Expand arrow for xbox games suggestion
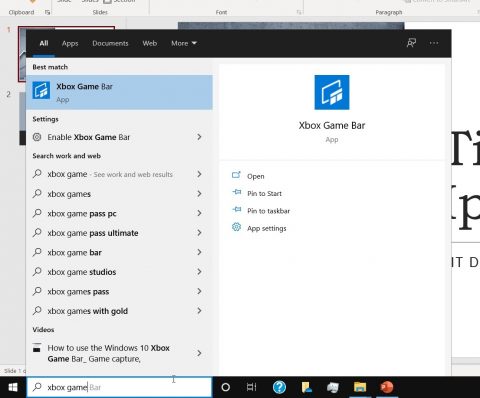The height and width of the screenshot is (398, 480). [x=199, y=194]
